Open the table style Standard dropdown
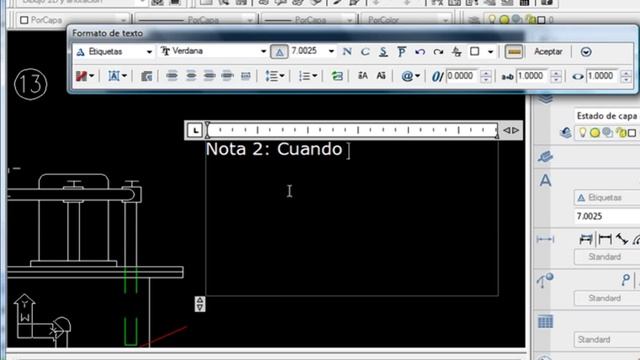 607,340
